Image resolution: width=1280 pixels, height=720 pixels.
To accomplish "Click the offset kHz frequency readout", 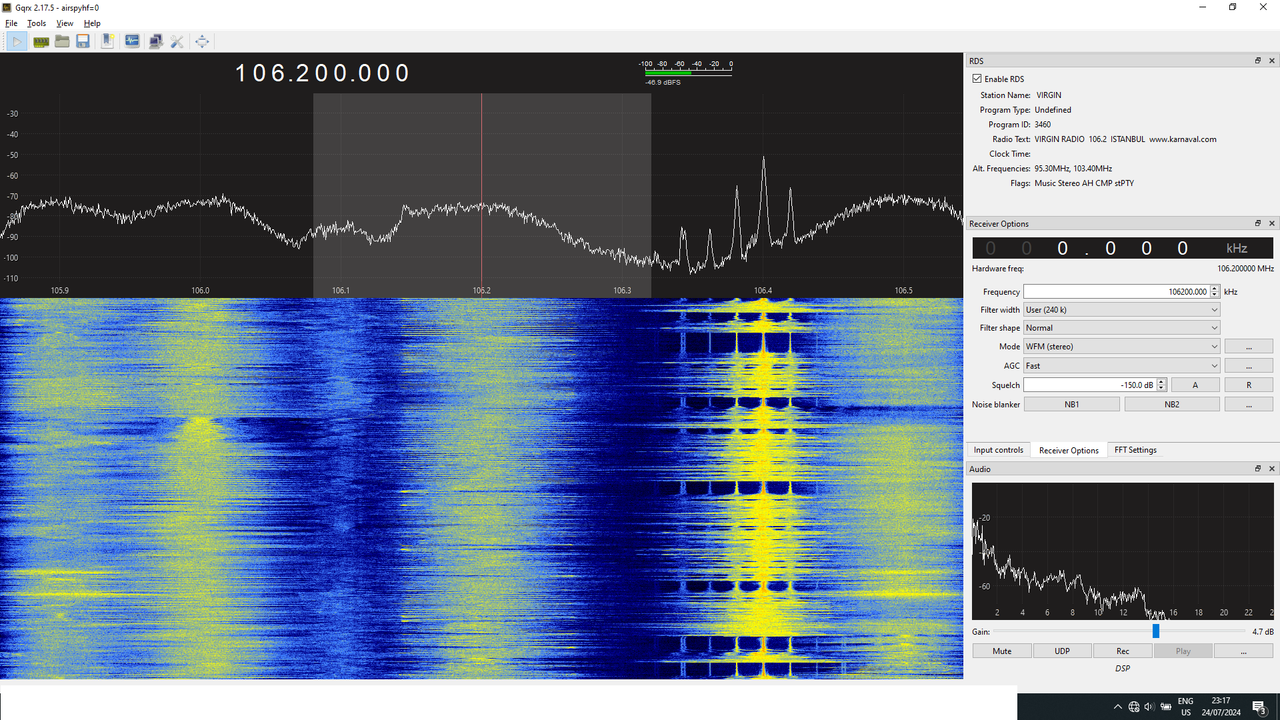I will point(1123,248).
